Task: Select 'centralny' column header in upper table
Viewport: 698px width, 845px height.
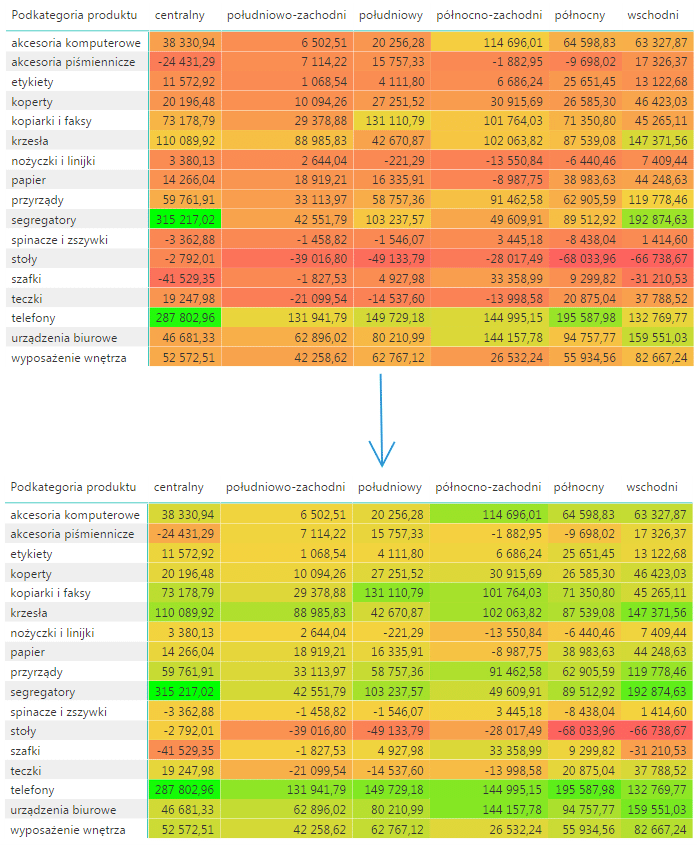Action: 179,16
